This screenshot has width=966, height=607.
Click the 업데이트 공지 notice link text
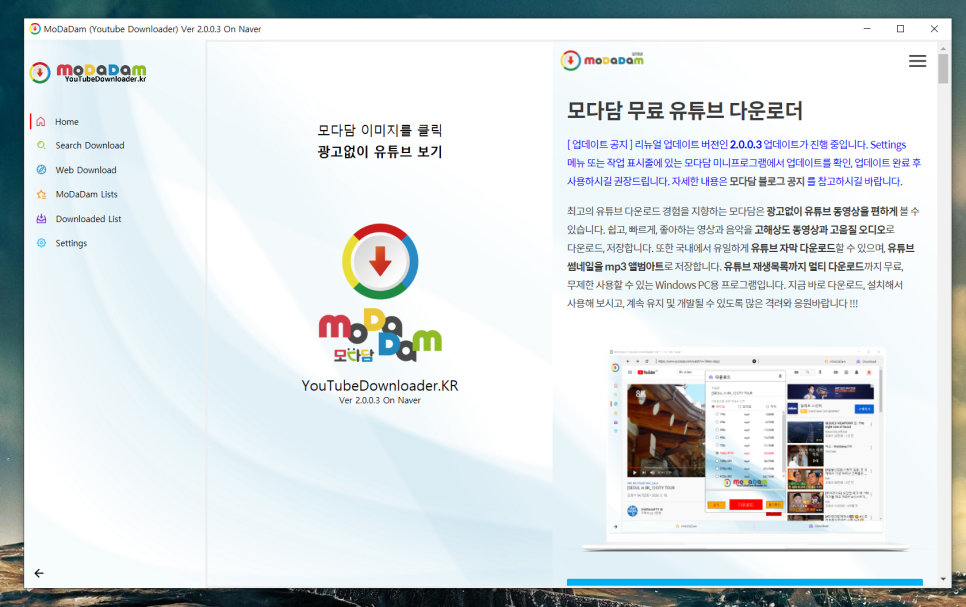(x=599, y=144)
